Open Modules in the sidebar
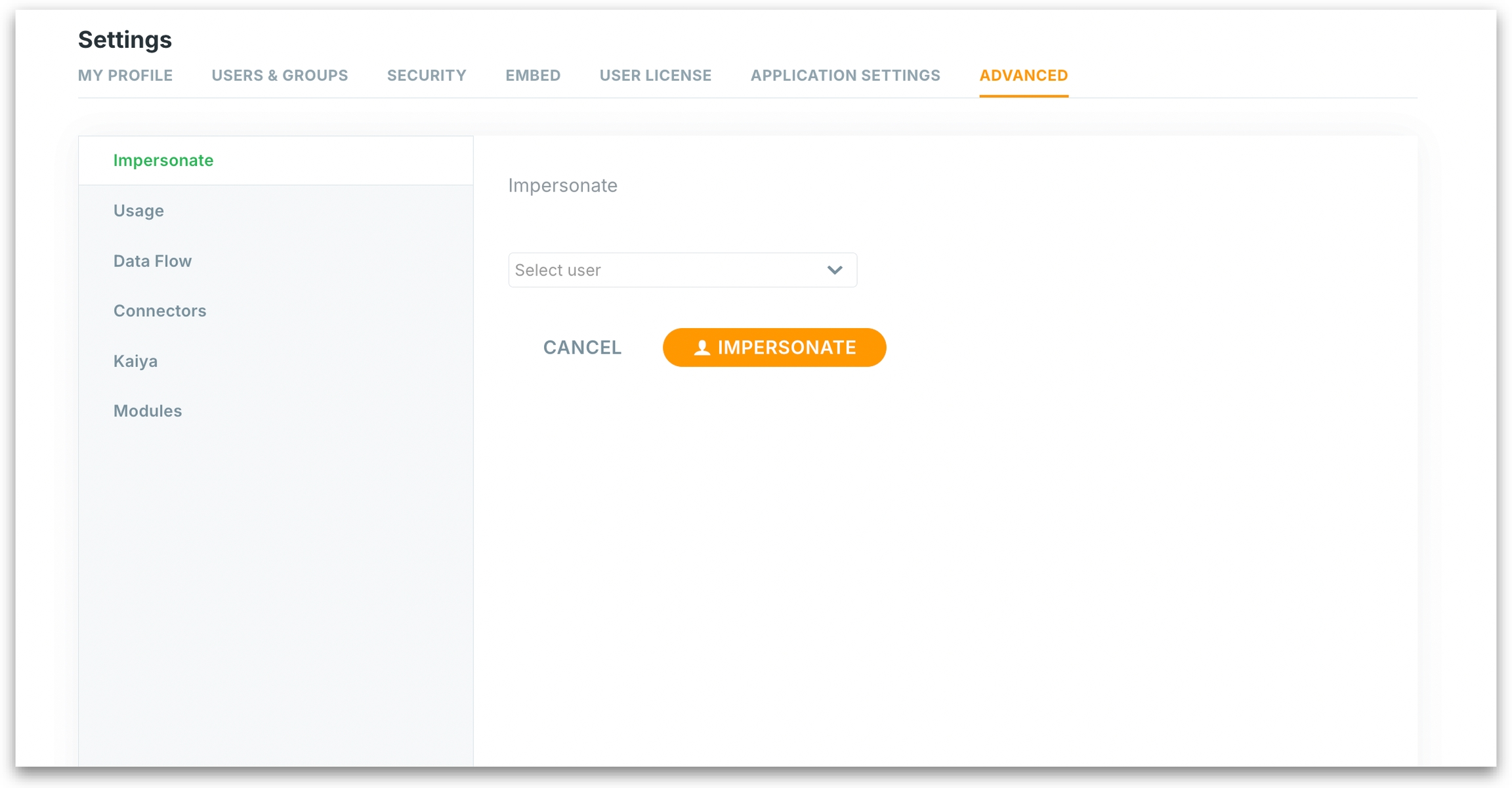 [147, 411]
